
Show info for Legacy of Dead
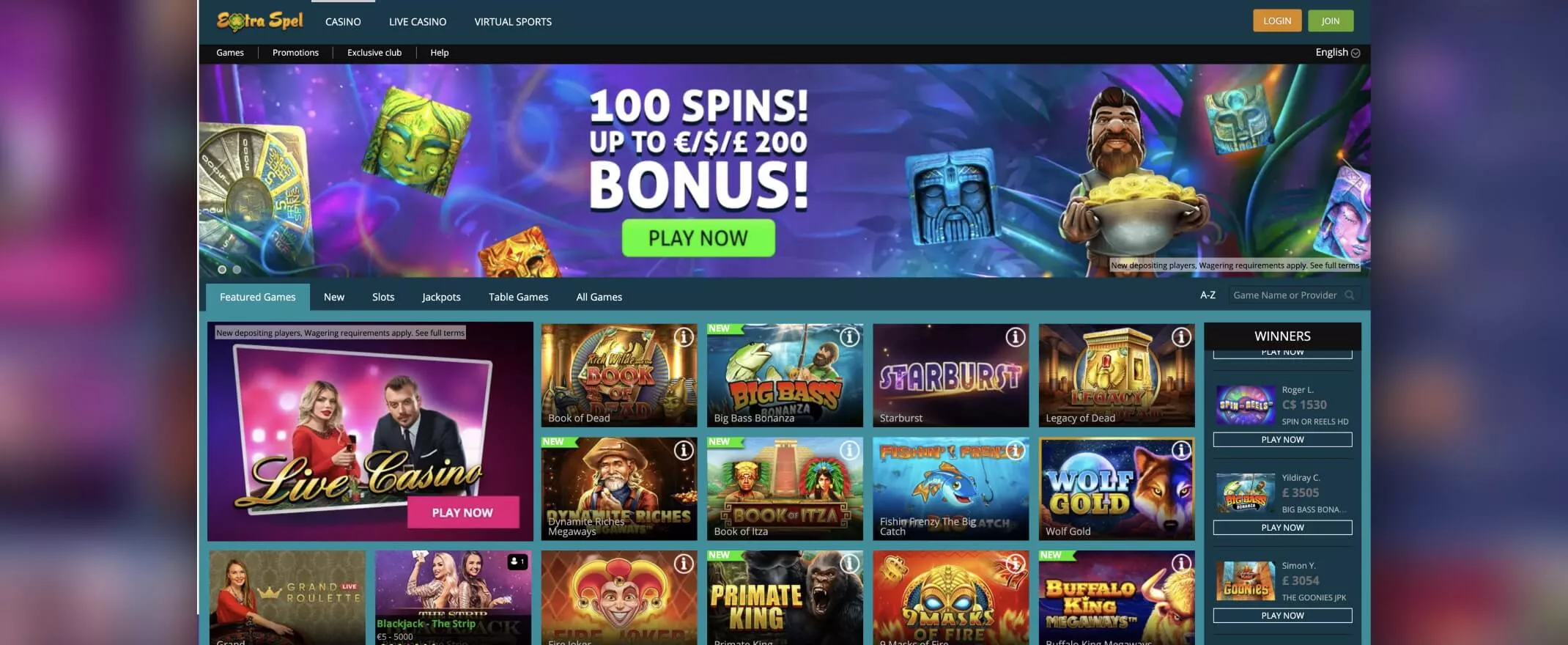click(1181, 337)
